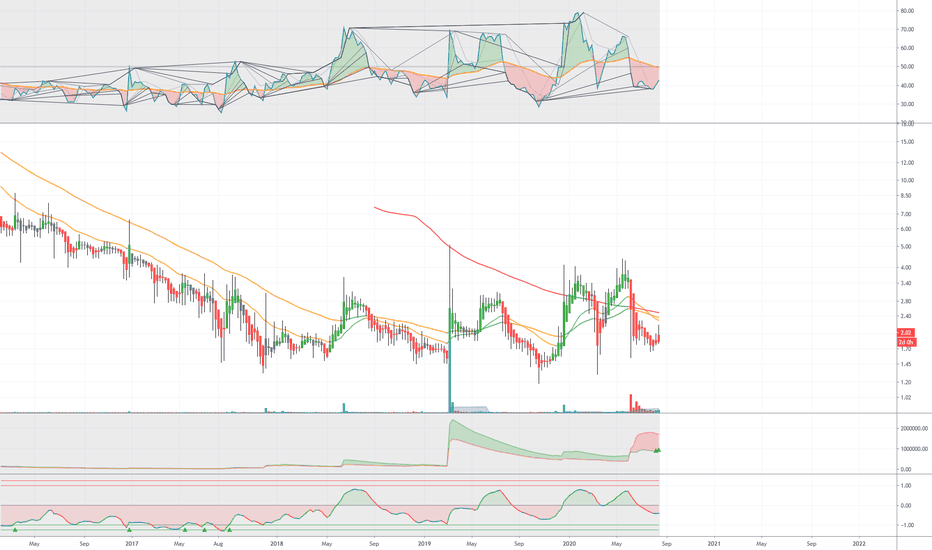
Task: Click the 2017 label on the time axis
Action: pyautogui.click(x=132, y=543)
